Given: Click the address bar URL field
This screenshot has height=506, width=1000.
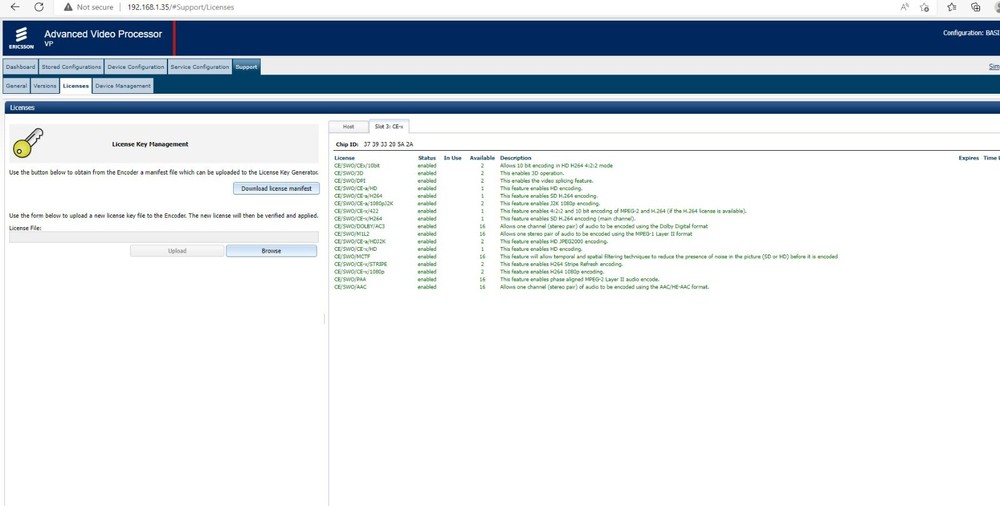Looking at the screenshot, I should [x=180, y=7].
